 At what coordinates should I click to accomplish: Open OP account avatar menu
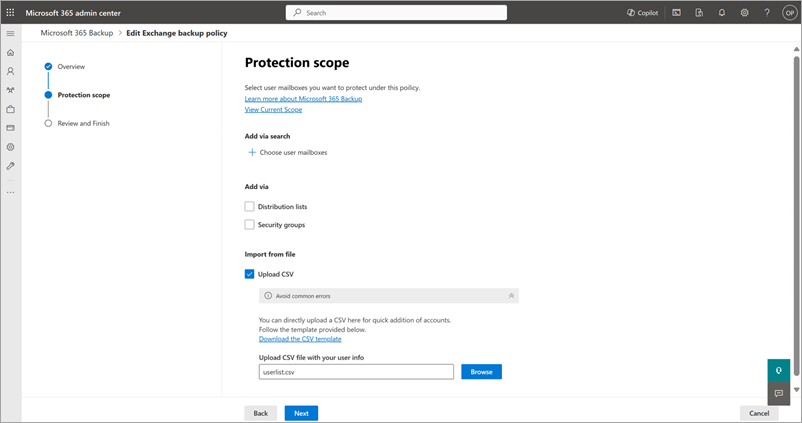tap(789, 13)
